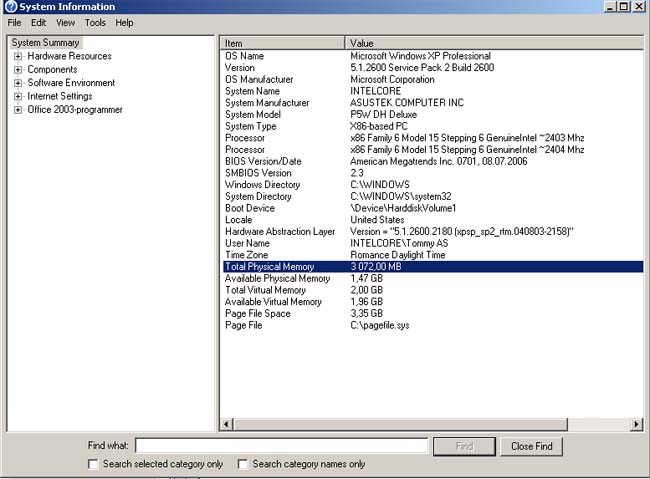
Task: Select the System Manufacturer row
Action: (x=433, y=102)
